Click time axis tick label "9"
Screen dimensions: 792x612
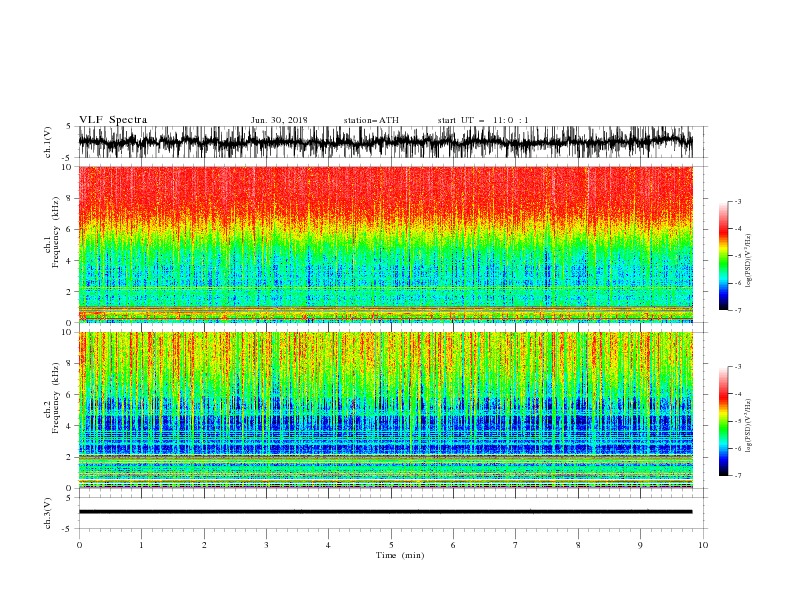click(x=640, y=545)
